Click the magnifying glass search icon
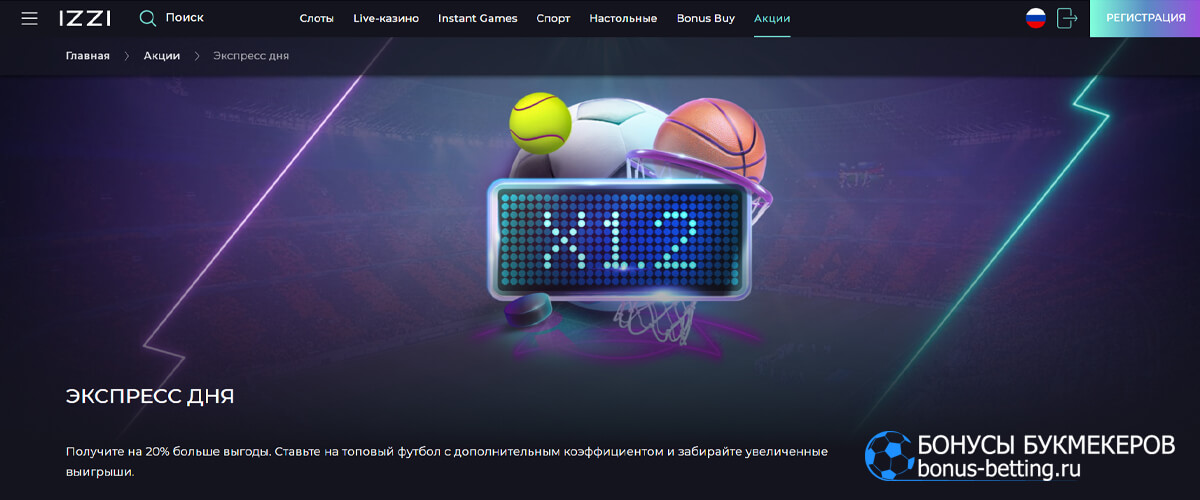Viewport: 1200px width, 500px height. point(148,18)
